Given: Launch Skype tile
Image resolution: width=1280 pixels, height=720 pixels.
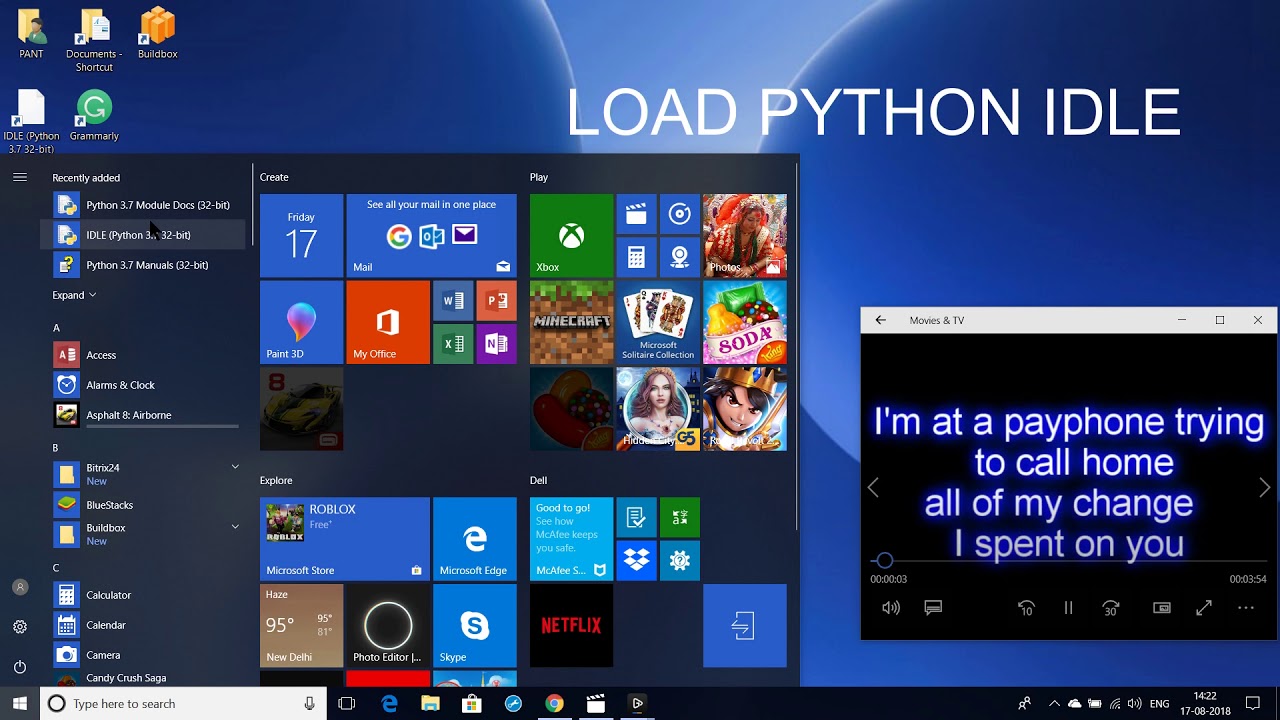Looking at the screenshot, I should 475,626.
